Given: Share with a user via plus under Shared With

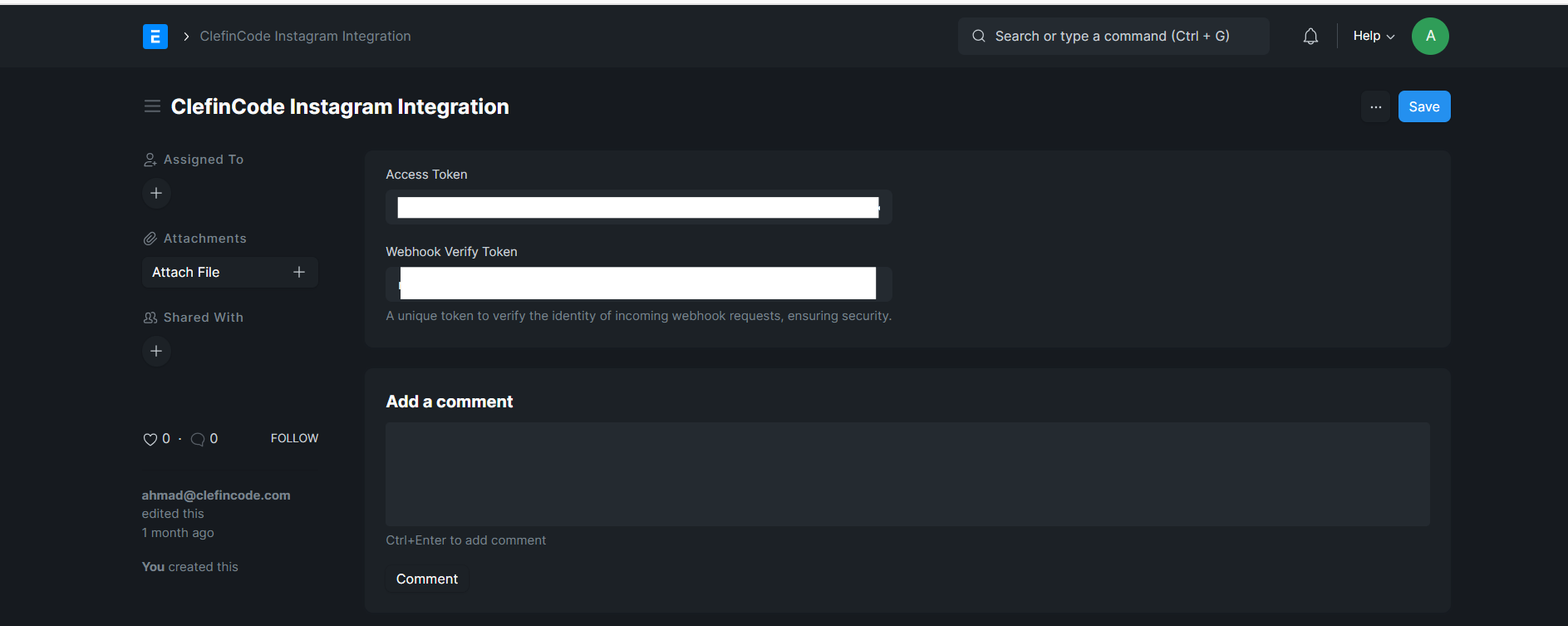Looking at the screenshot, I should point(156,351).
